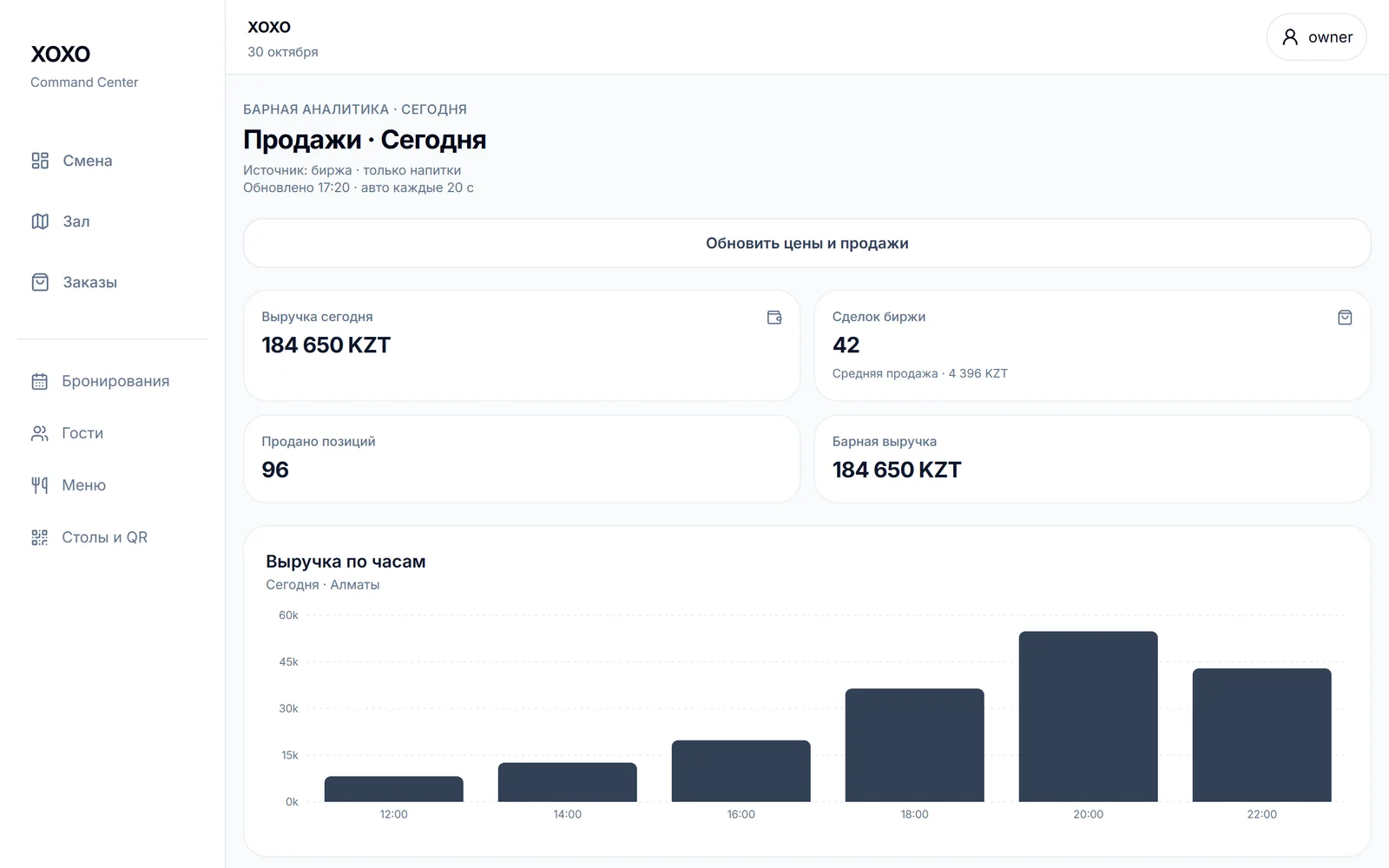Click the XOXO title in top header
Image resolution: width=1389 pixels, height=868 pixels.
(x=269, y=27)
